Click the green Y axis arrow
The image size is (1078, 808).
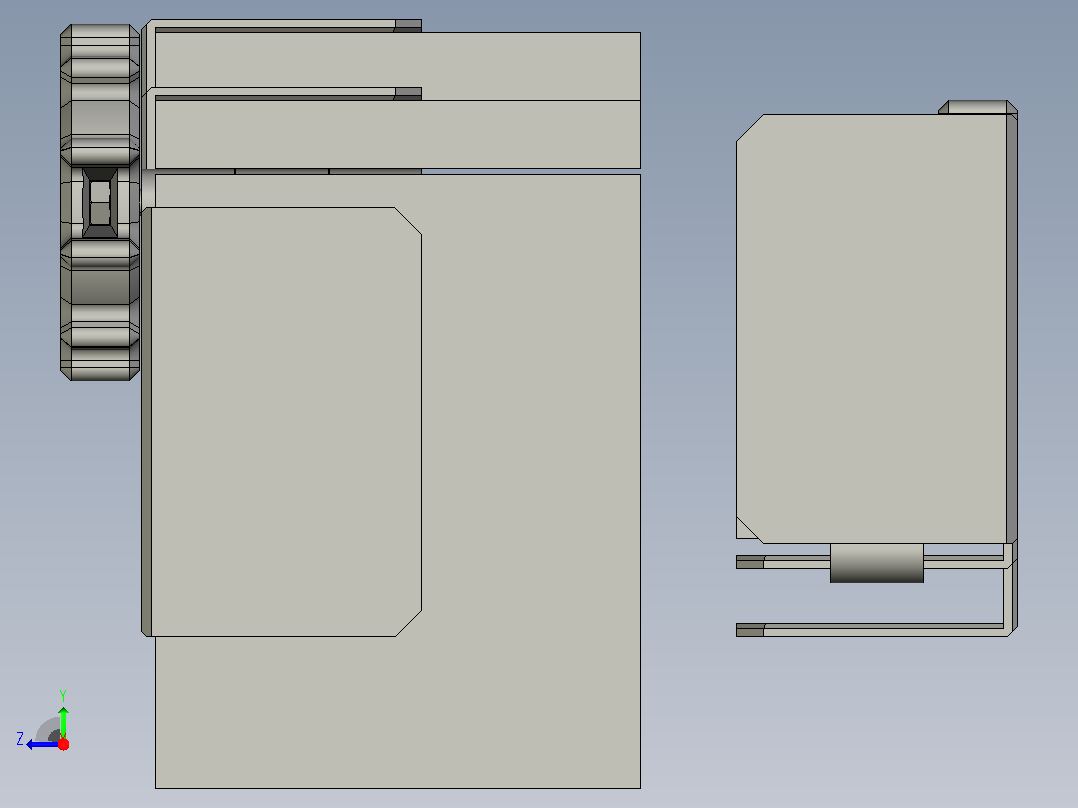[x=63, y=722]
